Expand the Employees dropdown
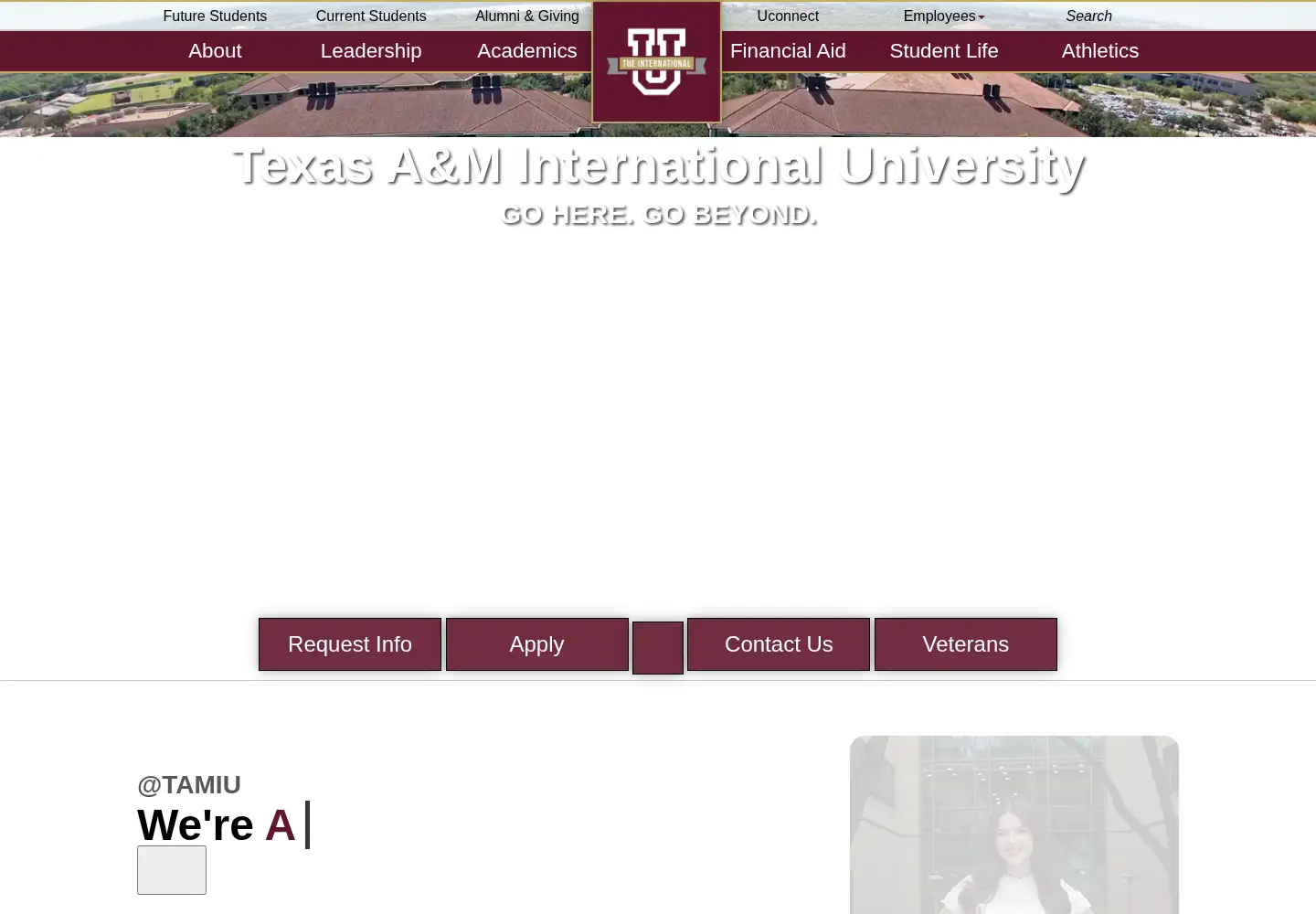1316x914 pixels. click(944, 16)
